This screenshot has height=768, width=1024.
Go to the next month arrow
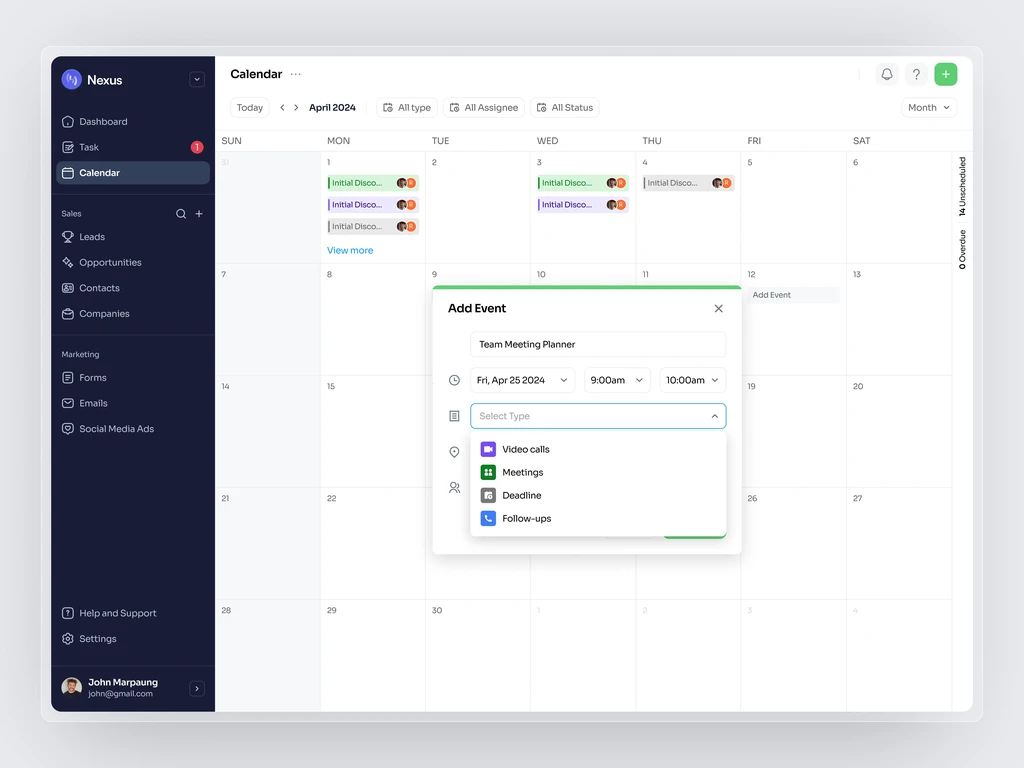pyautogui.click(x=296, y=108)
